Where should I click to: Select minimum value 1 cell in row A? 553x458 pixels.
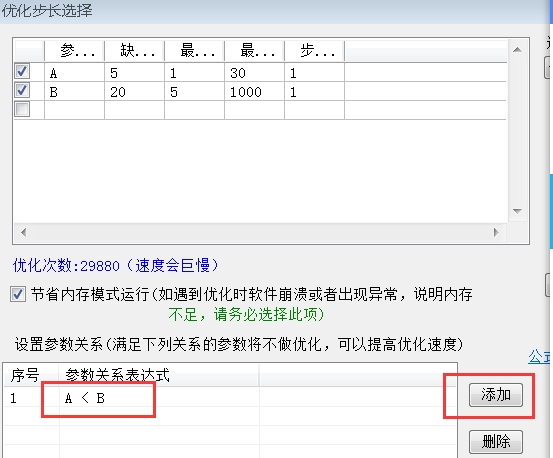(194, 73)
